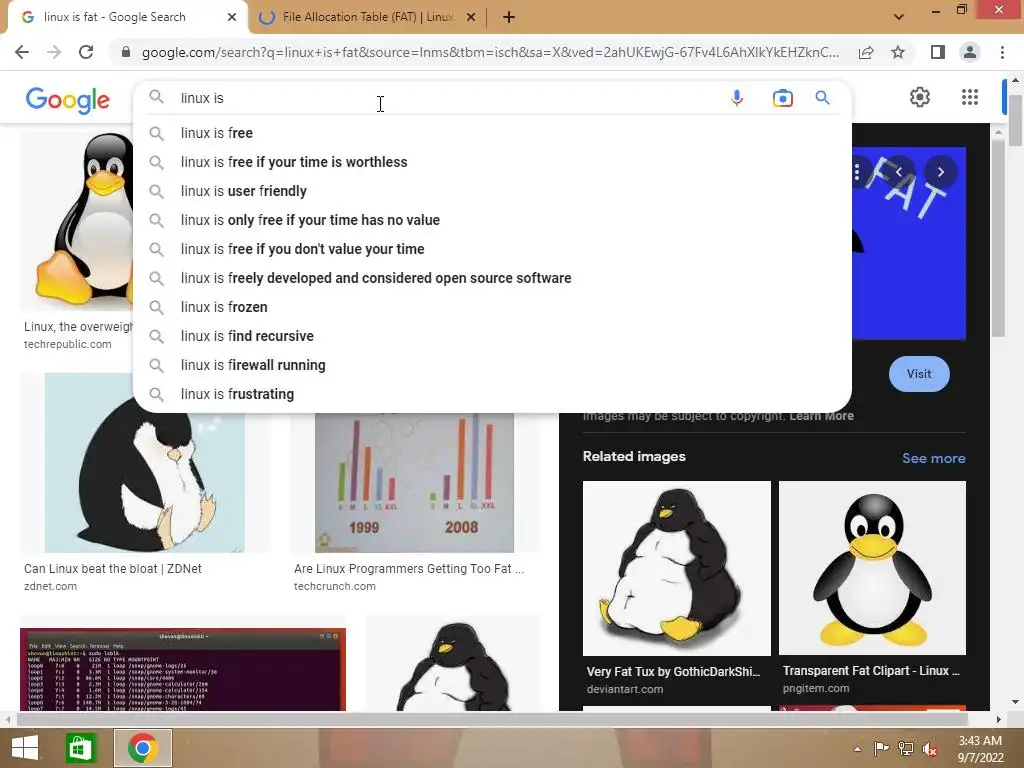1024x768 pixels.
Task: Open Transparent Fat Clipart penguin image
Action: (x=872, y=568)
